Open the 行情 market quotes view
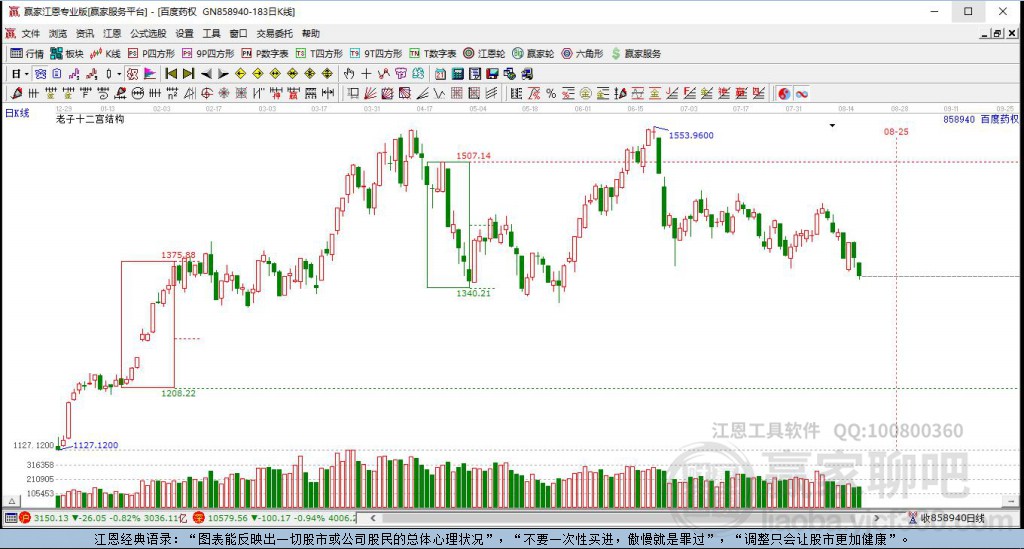1024x549 pixels. point(27,53)
